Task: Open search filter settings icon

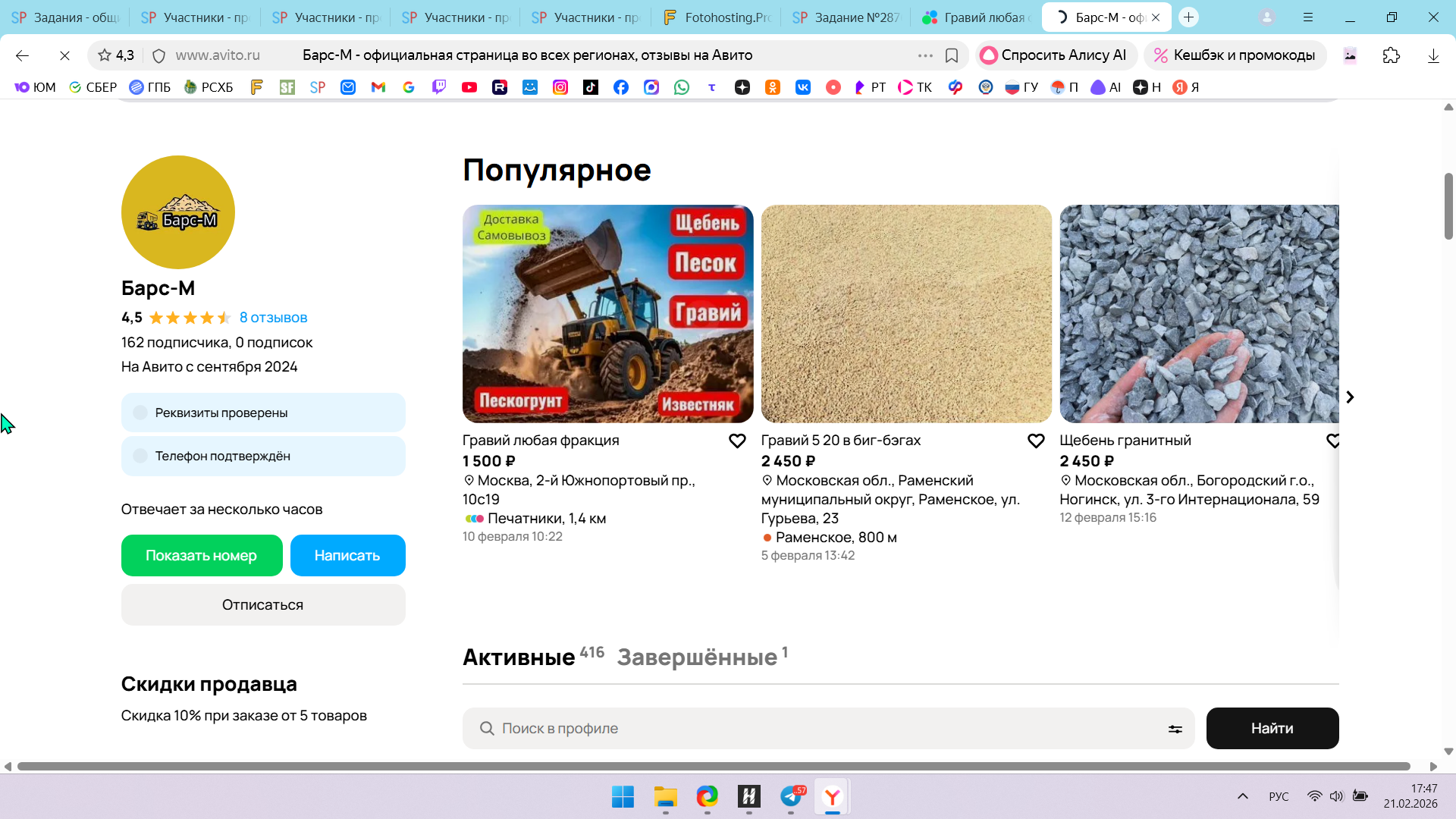Action: [1175, 729]
